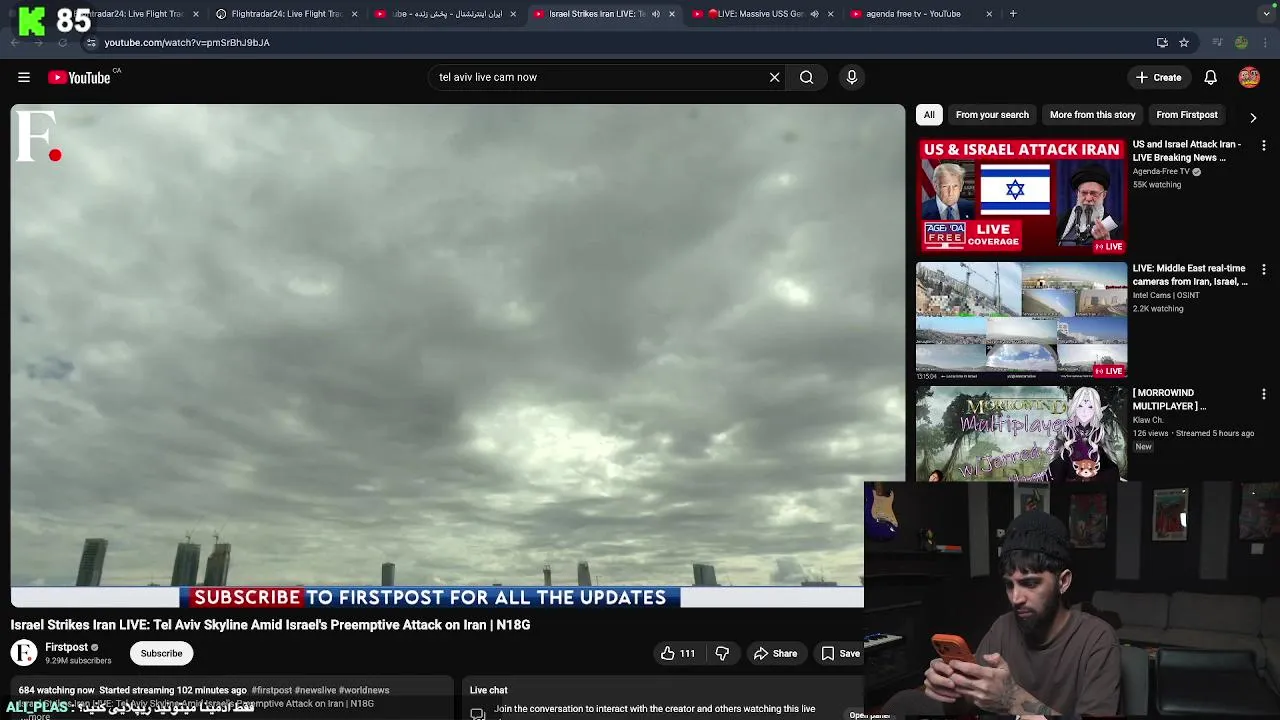Open the Create menu
1280x720 pixels.
(x=1158, y=77)
